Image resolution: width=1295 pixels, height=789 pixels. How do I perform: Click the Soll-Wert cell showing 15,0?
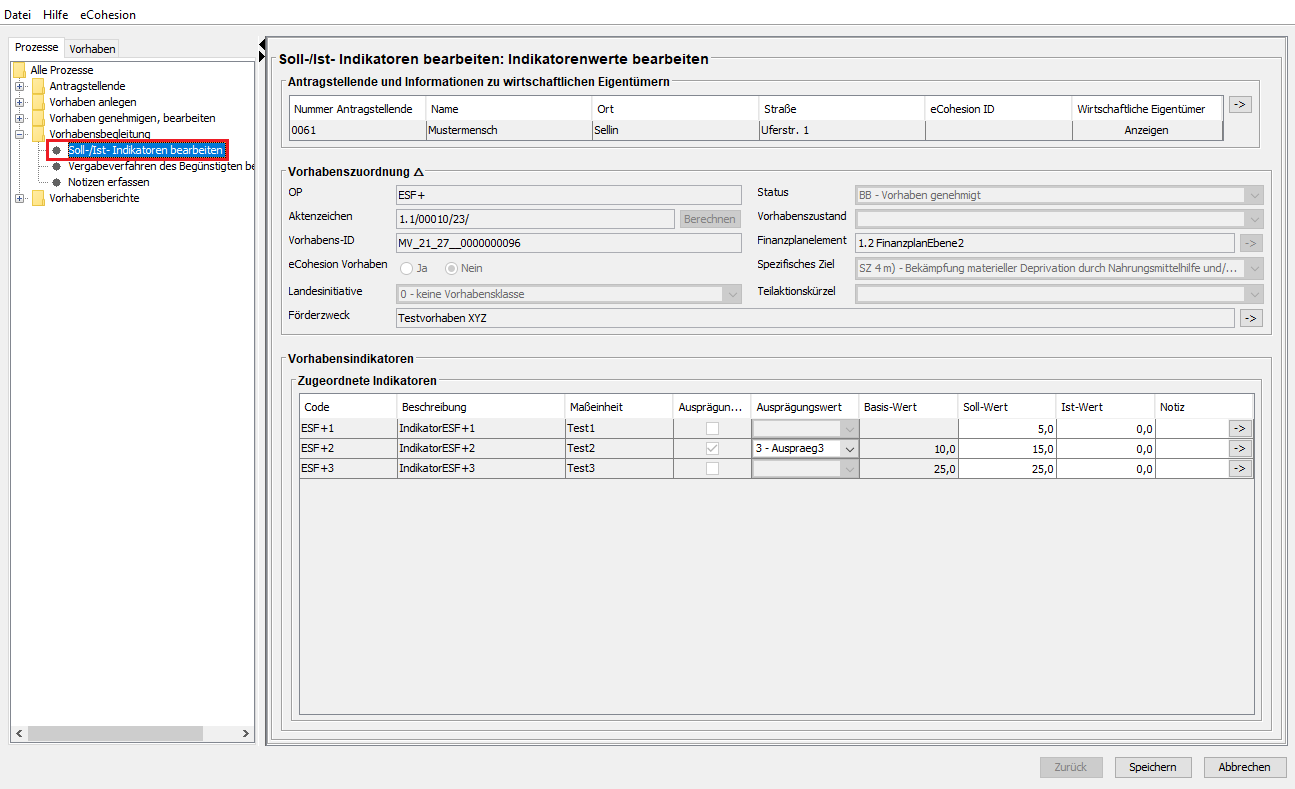click(x=1007, y=449)
